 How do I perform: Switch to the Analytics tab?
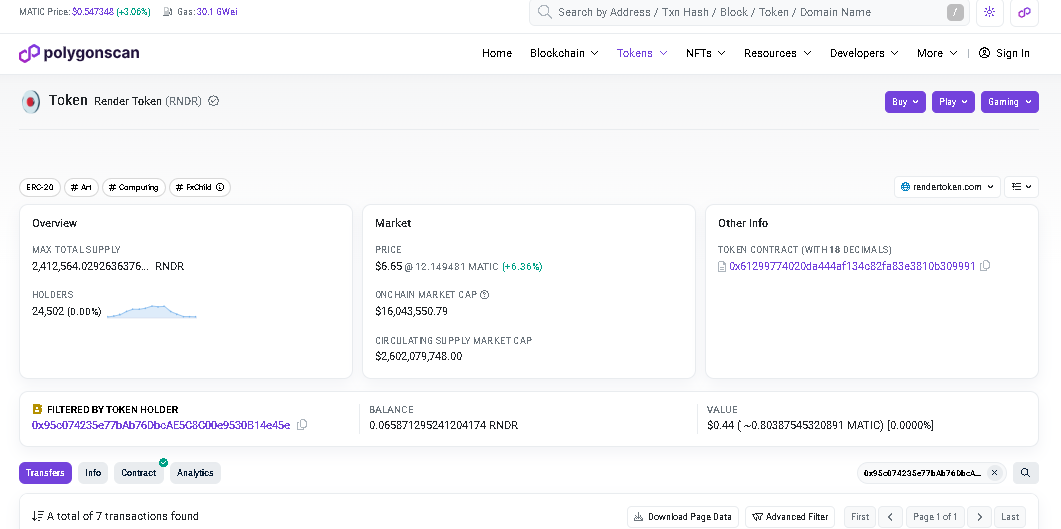click(195, 473)
